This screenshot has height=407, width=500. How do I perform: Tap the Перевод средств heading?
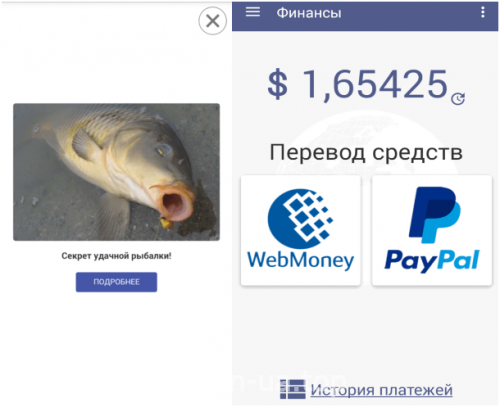tap(366, 153)
